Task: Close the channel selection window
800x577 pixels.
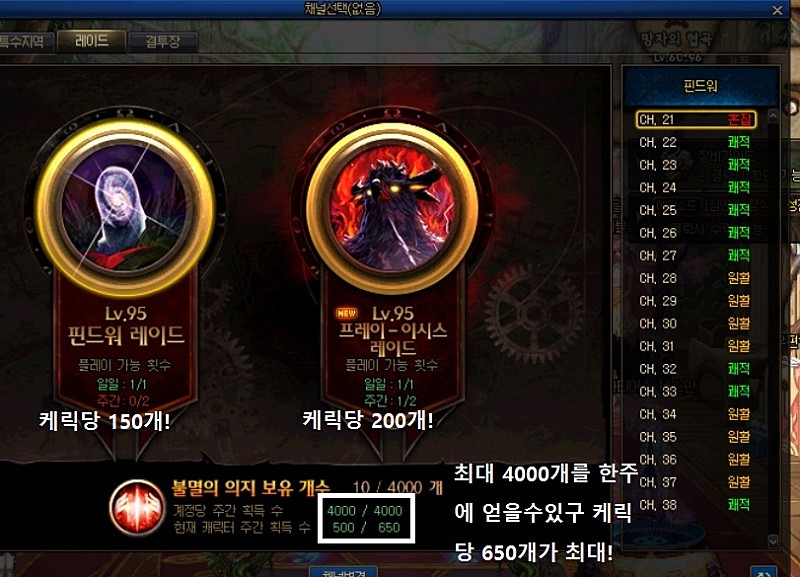Action: [x=777, y=10]
